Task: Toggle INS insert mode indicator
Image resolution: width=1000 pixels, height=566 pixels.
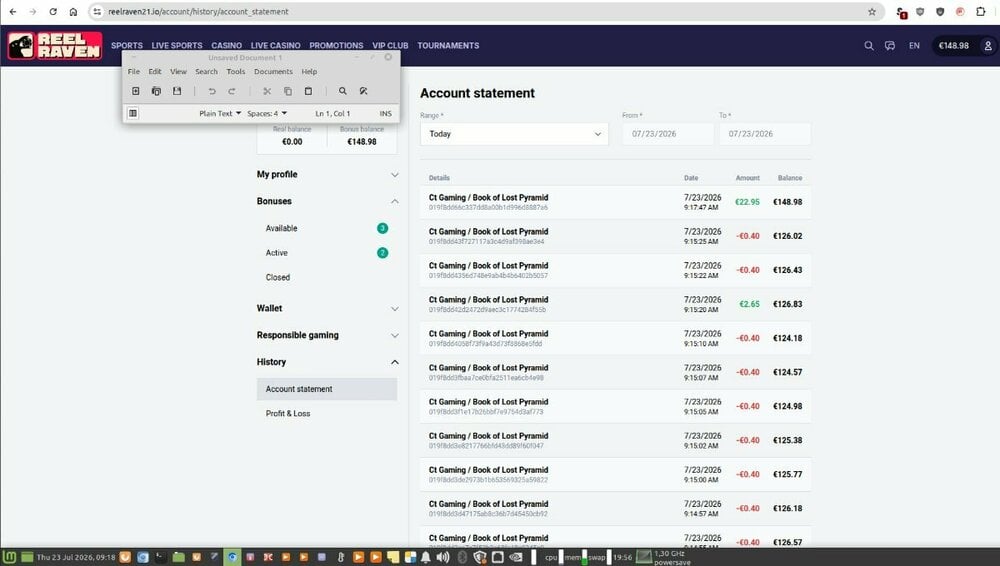Action: [x=386, y=114]
